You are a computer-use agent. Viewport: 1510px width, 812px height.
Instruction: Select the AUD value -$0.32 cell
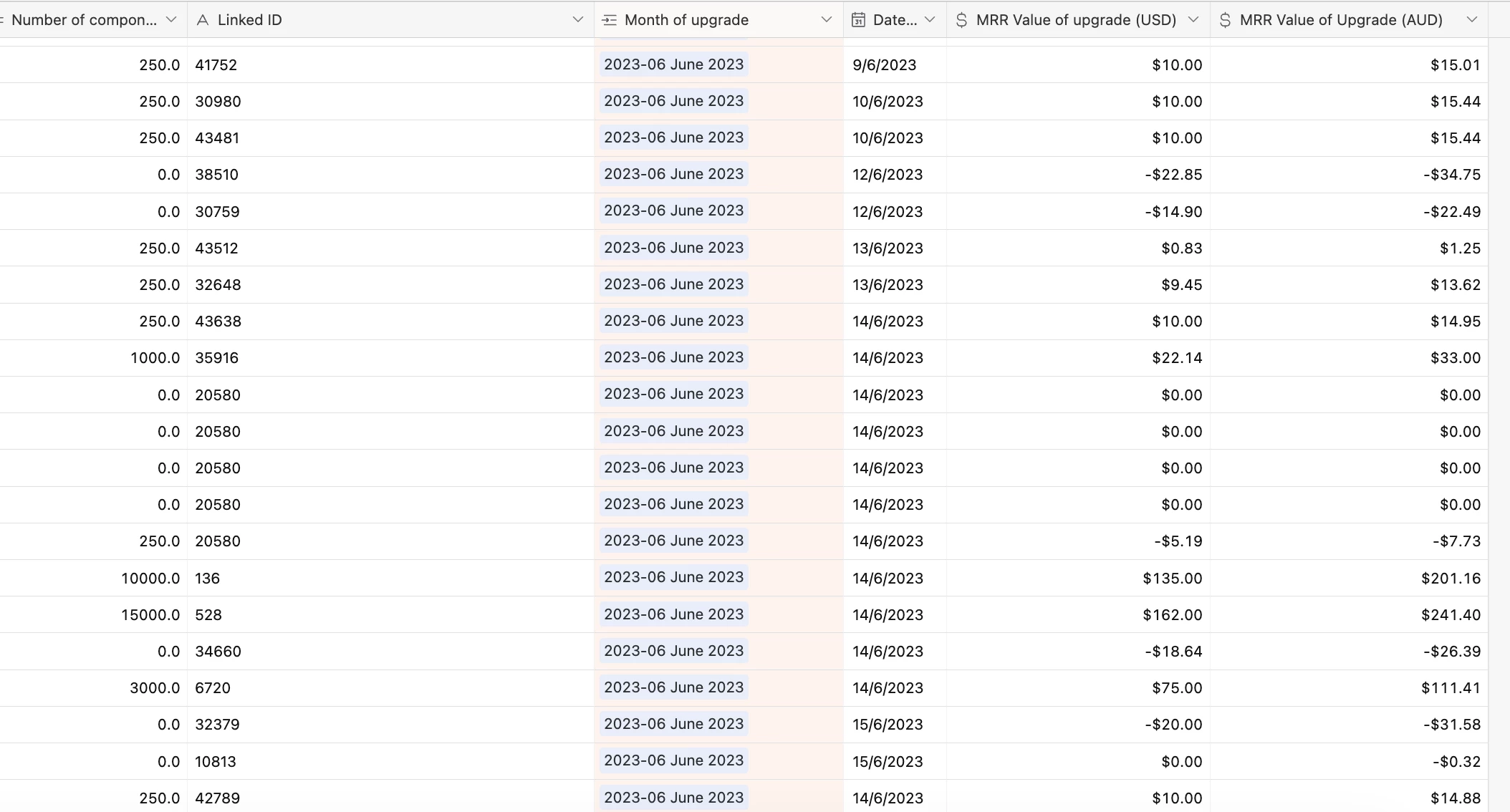(x=1456, y=762)
